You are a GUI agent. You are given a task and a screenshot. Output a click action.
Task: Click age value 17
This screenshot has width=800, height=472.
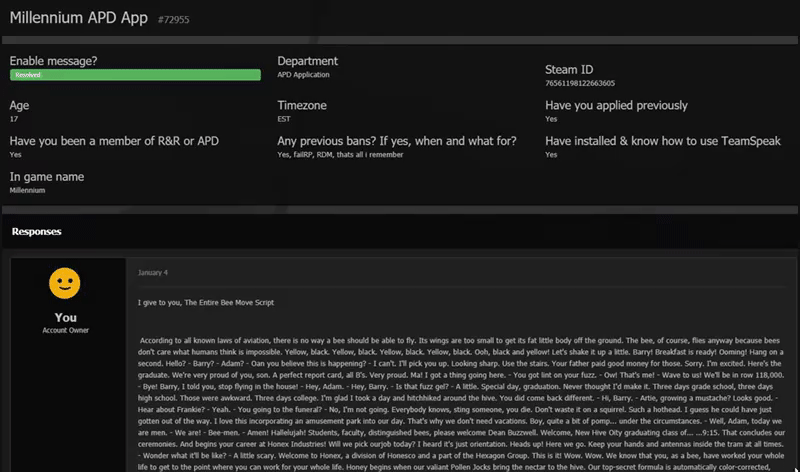pyautogui.click(x=14, y=119)
